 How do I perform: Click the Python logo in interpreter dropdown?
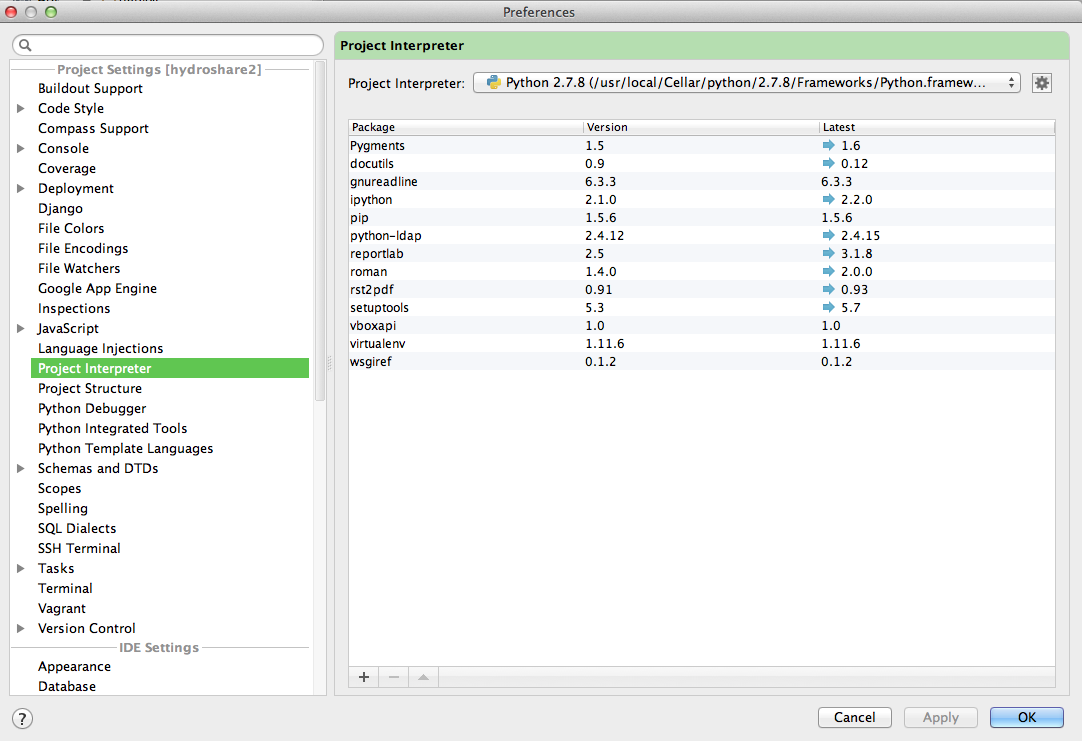(x=493, y=83)
